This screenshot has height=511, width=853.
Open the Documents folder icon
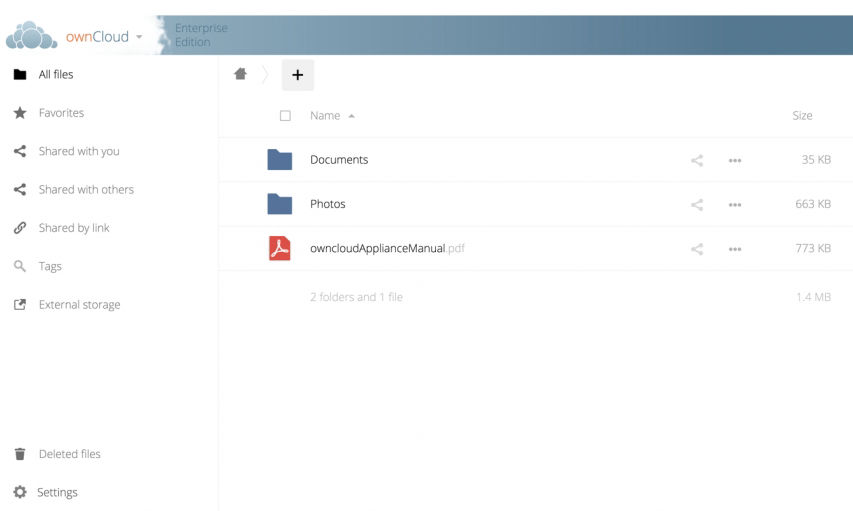[x=280, y=159]
